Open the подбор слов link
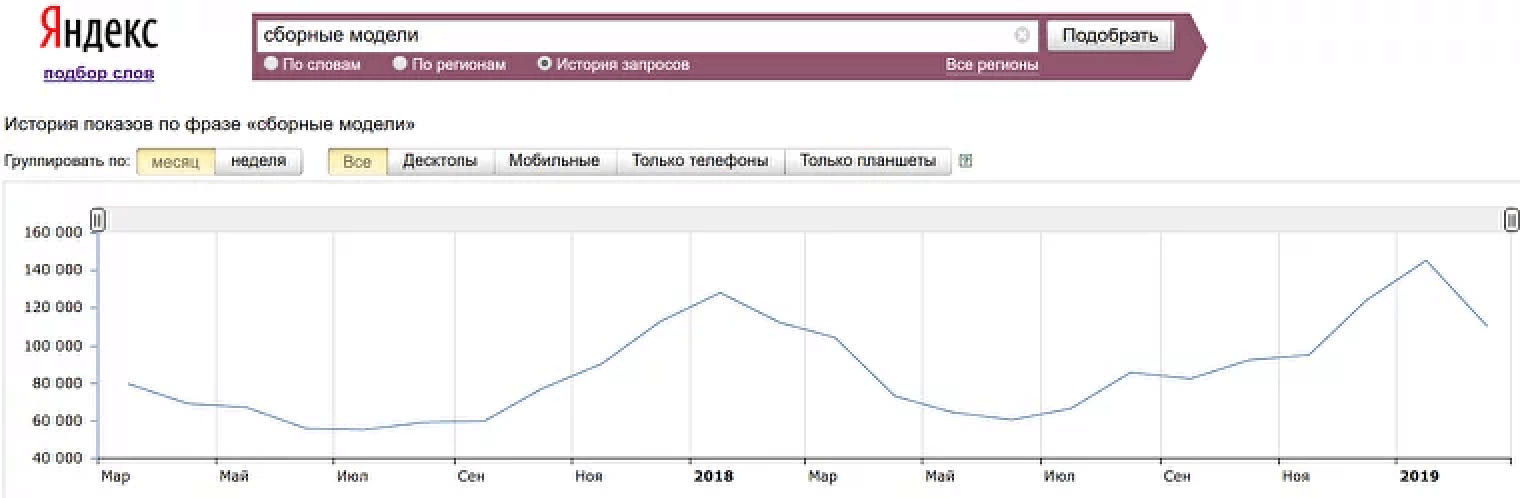 (98, 74)
